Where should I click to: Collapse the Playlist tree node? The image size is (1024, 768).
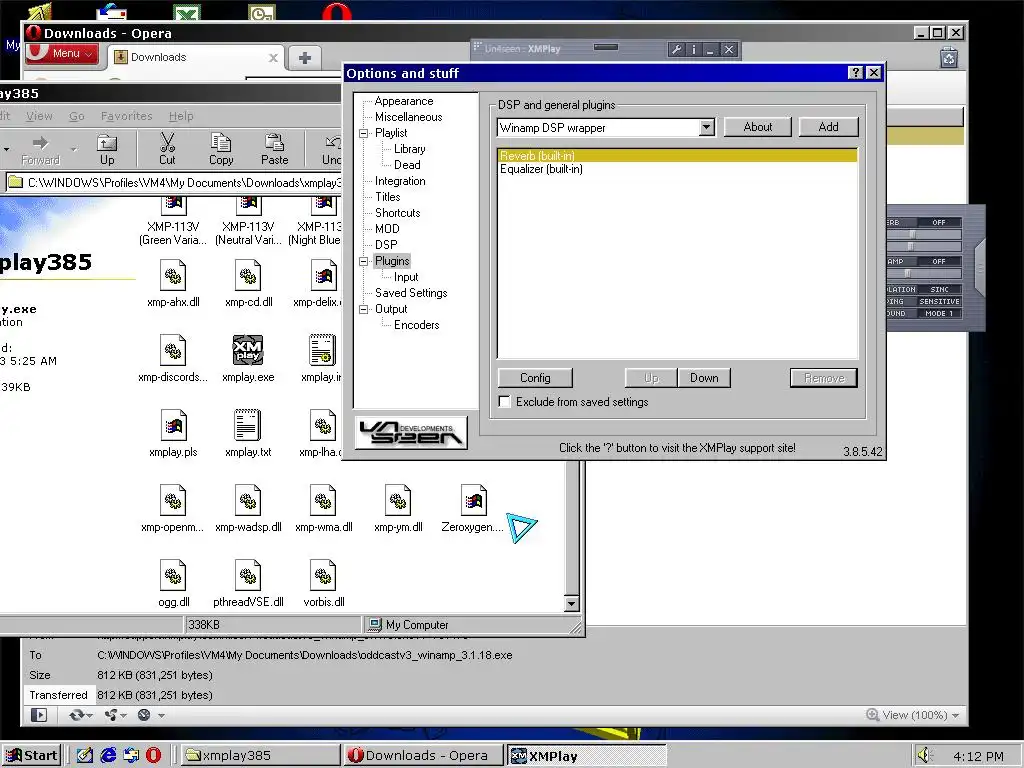[364, 133]
